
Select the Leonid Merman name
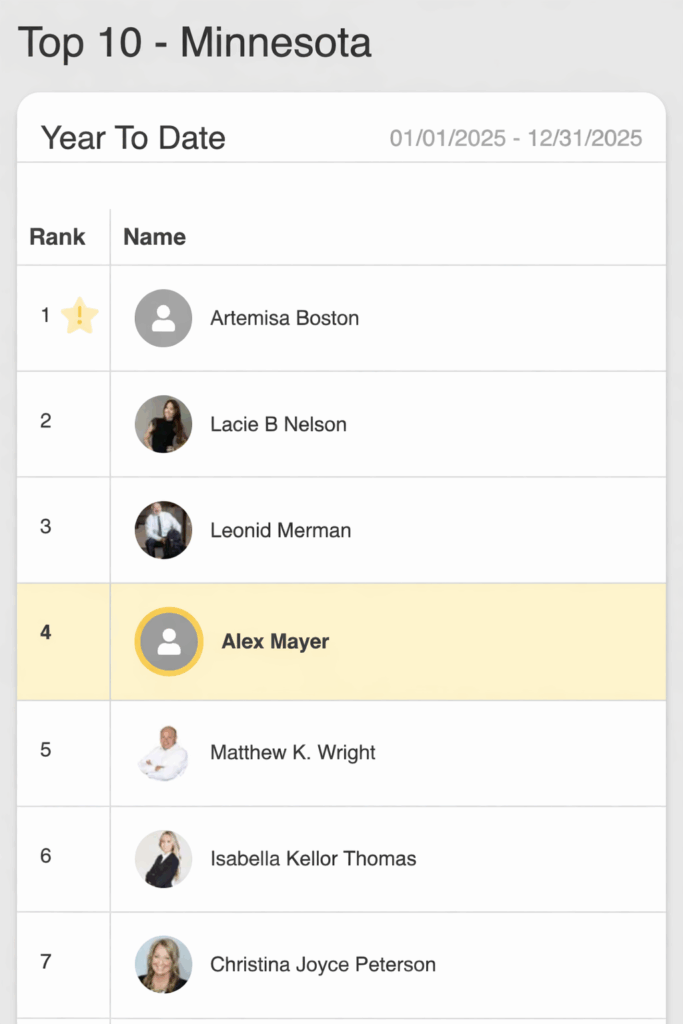point(280,530)
